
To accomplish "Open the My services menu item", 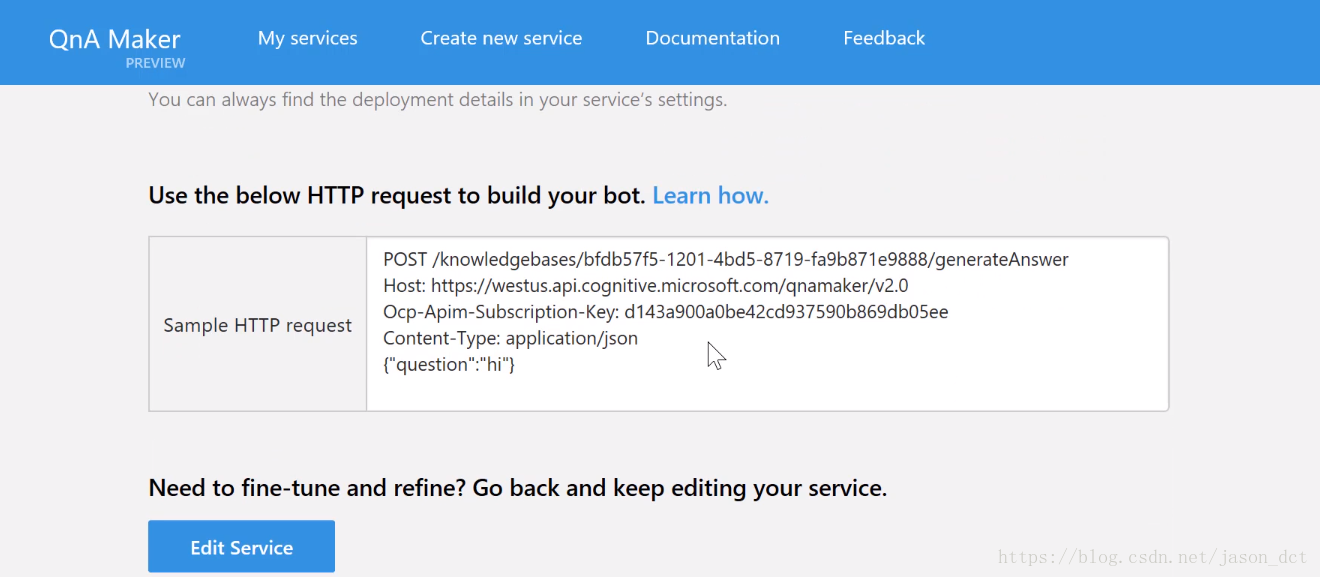I will [x=307, y=39].
